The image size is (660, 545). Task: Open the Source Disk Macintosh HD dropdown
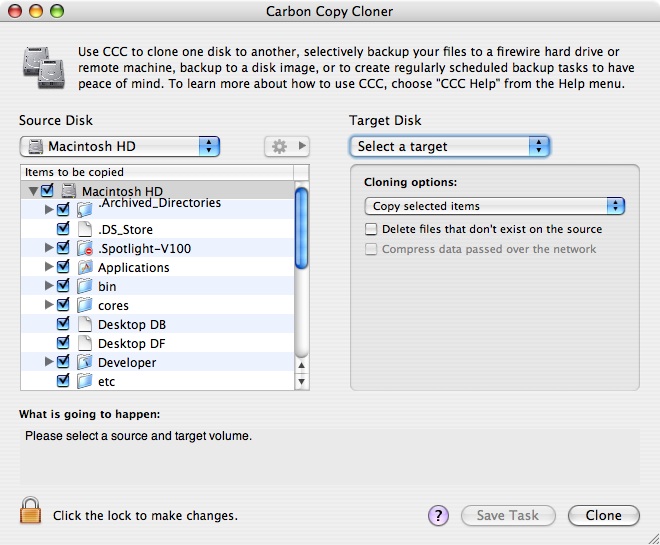[120, 146]
